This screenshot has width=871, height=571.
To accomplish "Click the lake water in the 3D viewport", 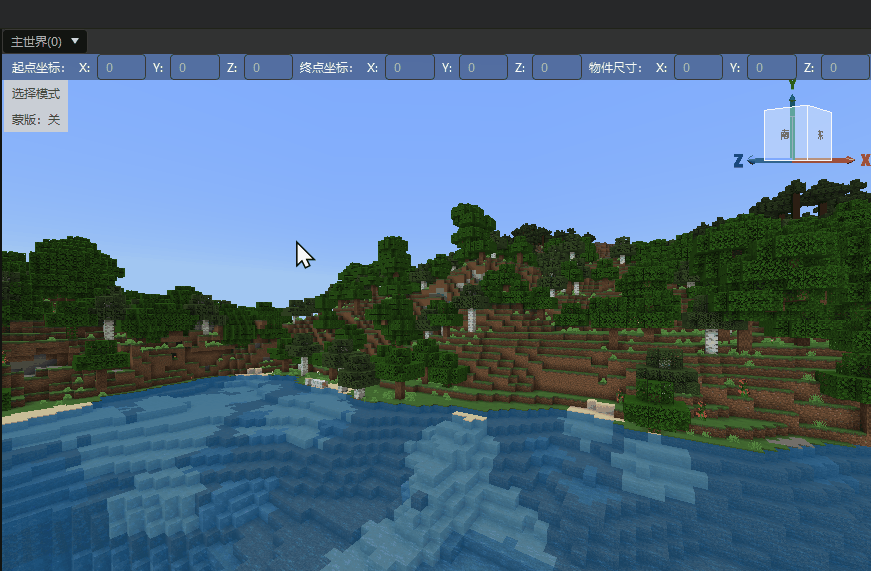I will pyautogui.click(x=300, y=480).
